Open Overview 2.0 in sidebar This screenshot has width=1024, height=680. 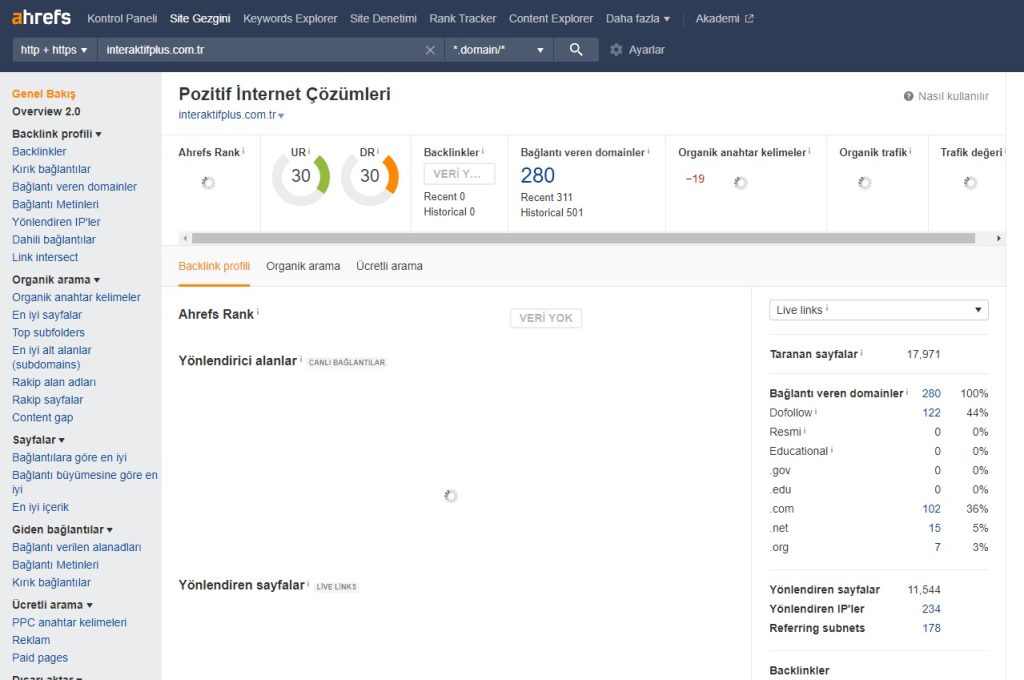[46, 112]
